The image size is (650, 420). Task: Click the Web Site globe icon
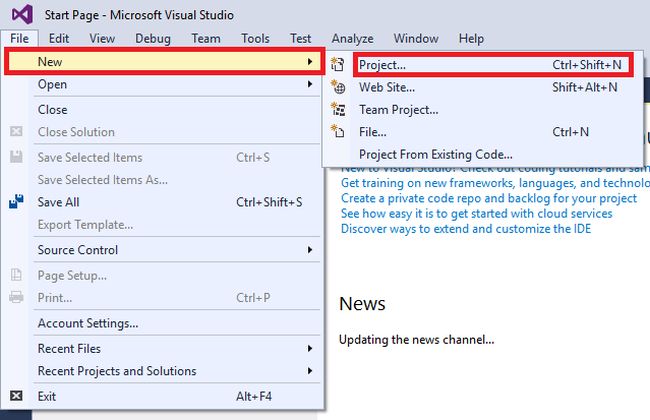(337, 87)
